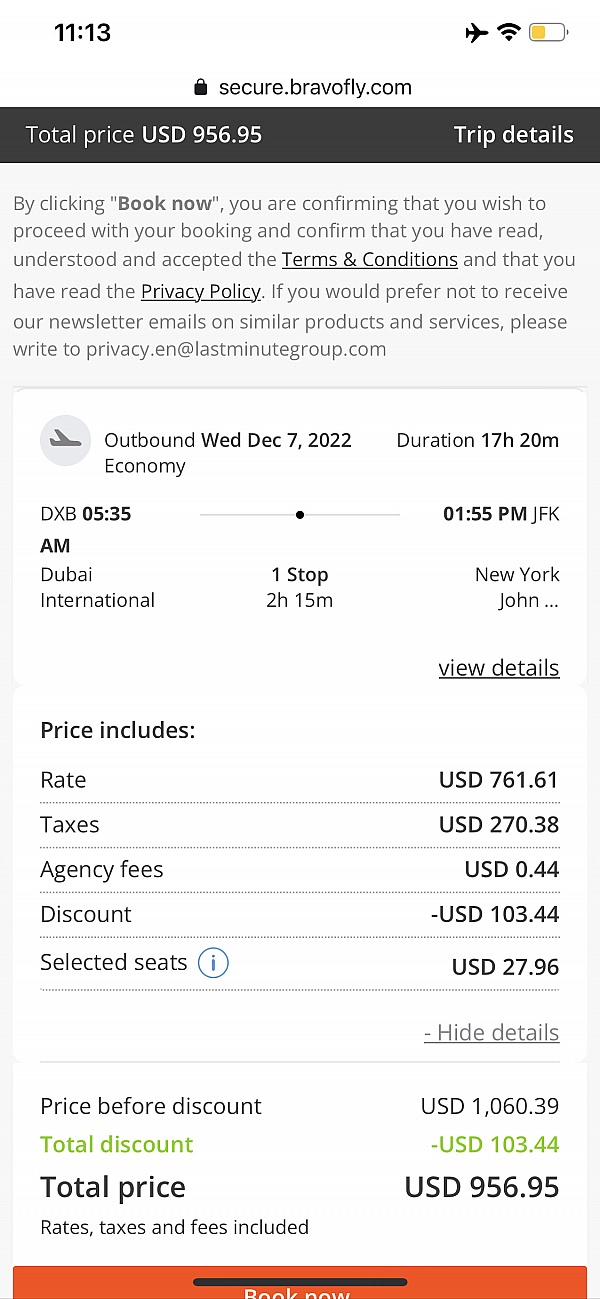Open Trip details in the header
Image resolution: width=600 pixels, height=1299 pixels.
pyautogui.click(x=513, y=135)
